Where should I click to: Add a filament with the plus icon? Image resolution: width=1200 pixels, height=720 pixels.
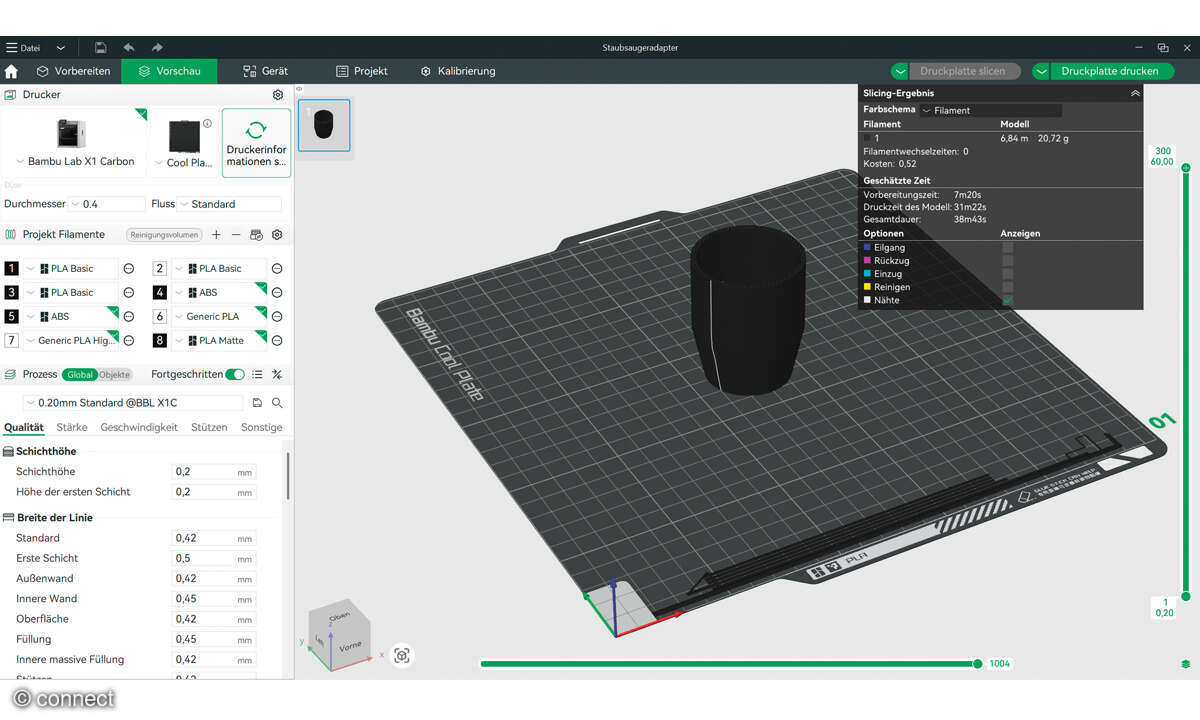pos(216,235)
